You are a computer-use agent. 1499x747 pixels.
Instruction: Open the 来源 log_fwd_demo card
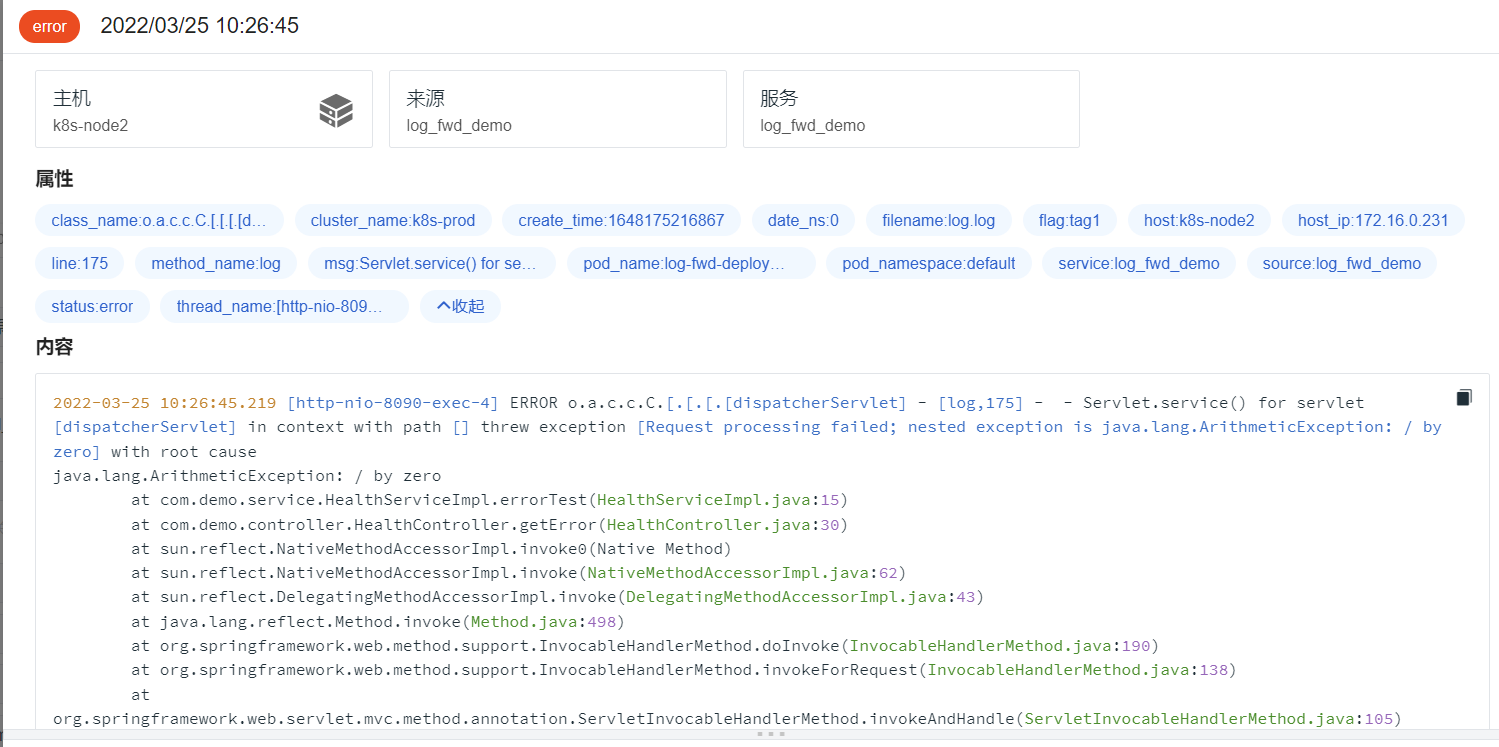point(558,109)
